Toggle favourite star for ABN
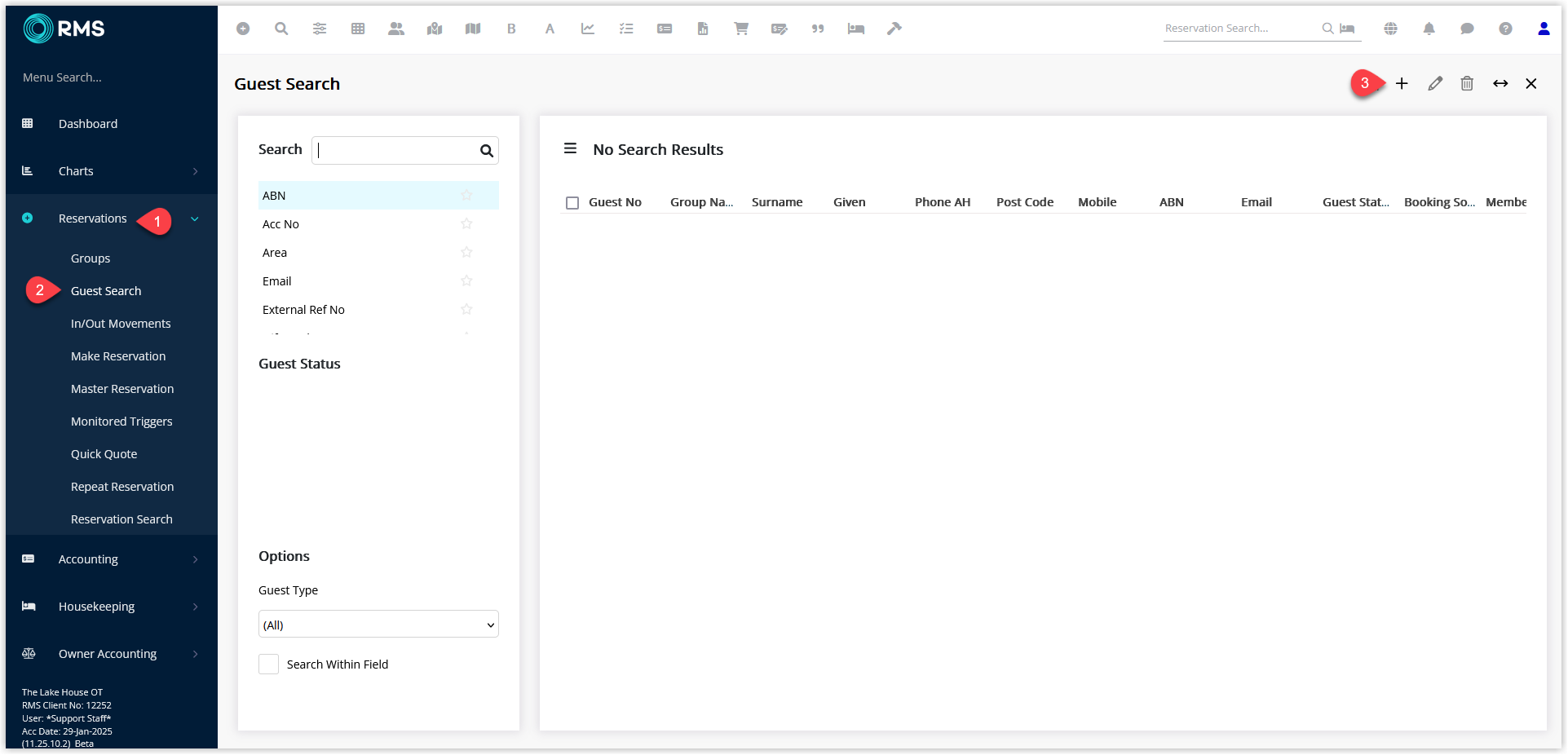1568x755 pixels. (466, 195)
